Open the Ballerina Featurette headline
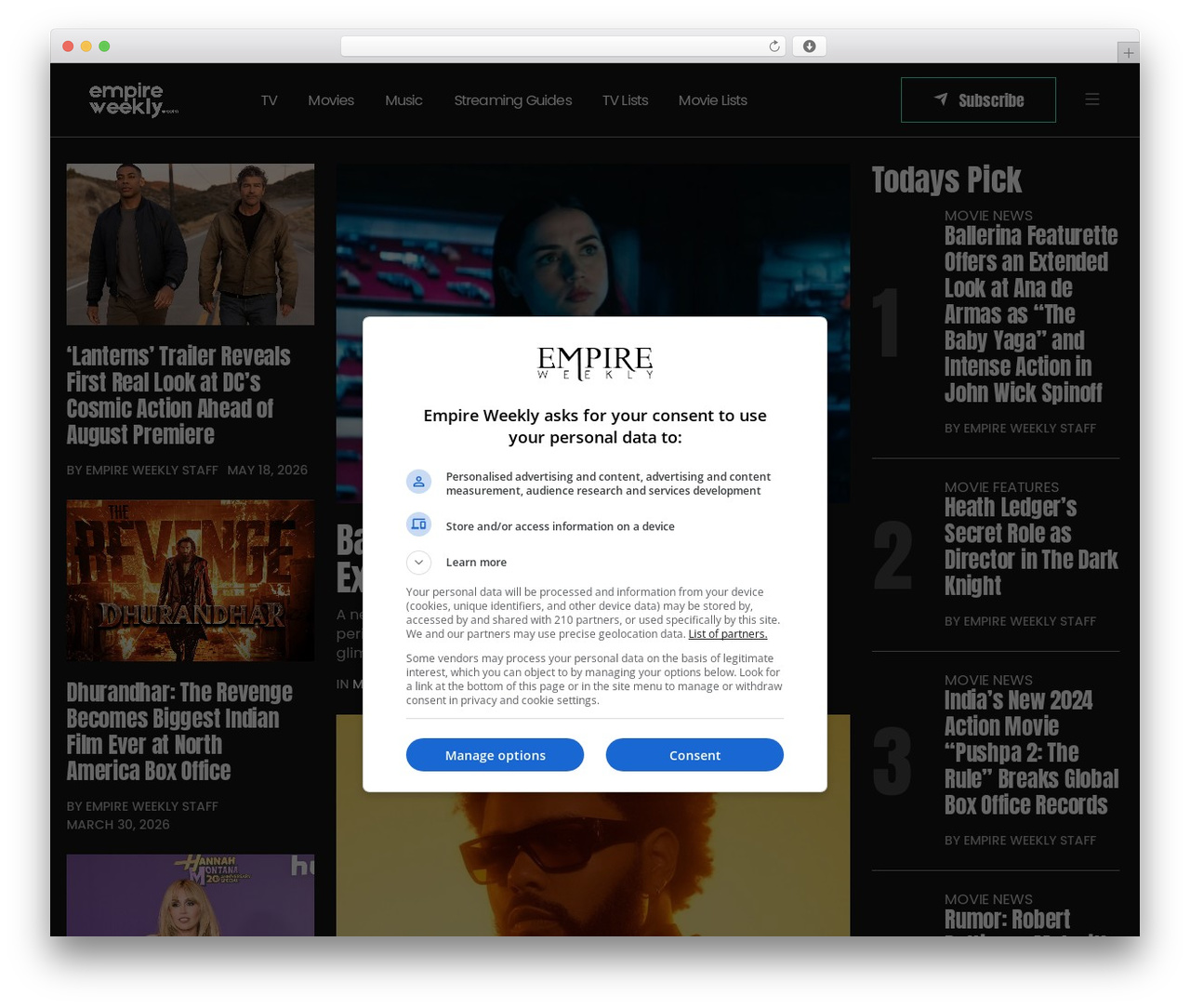Screen dimensions: 1190x1008 (1031, 314)
